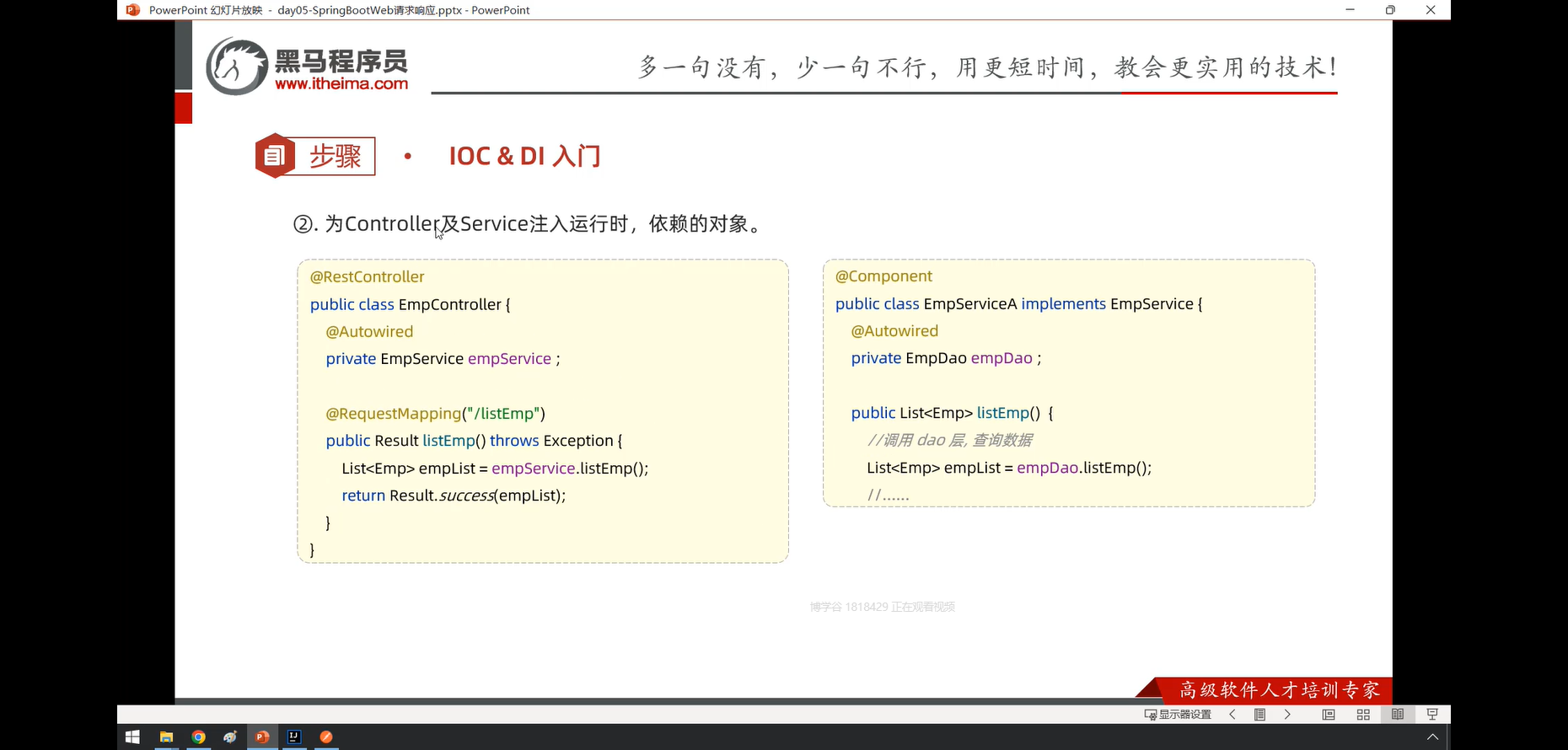Click the 步骤 label text

pos(336,156)
